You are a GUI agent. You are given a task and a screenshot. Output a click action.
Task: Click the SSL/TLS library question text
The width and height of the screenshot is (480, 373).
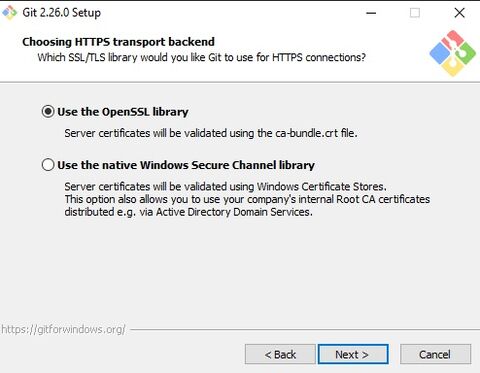pyautogui.click(x=201, y=58)
